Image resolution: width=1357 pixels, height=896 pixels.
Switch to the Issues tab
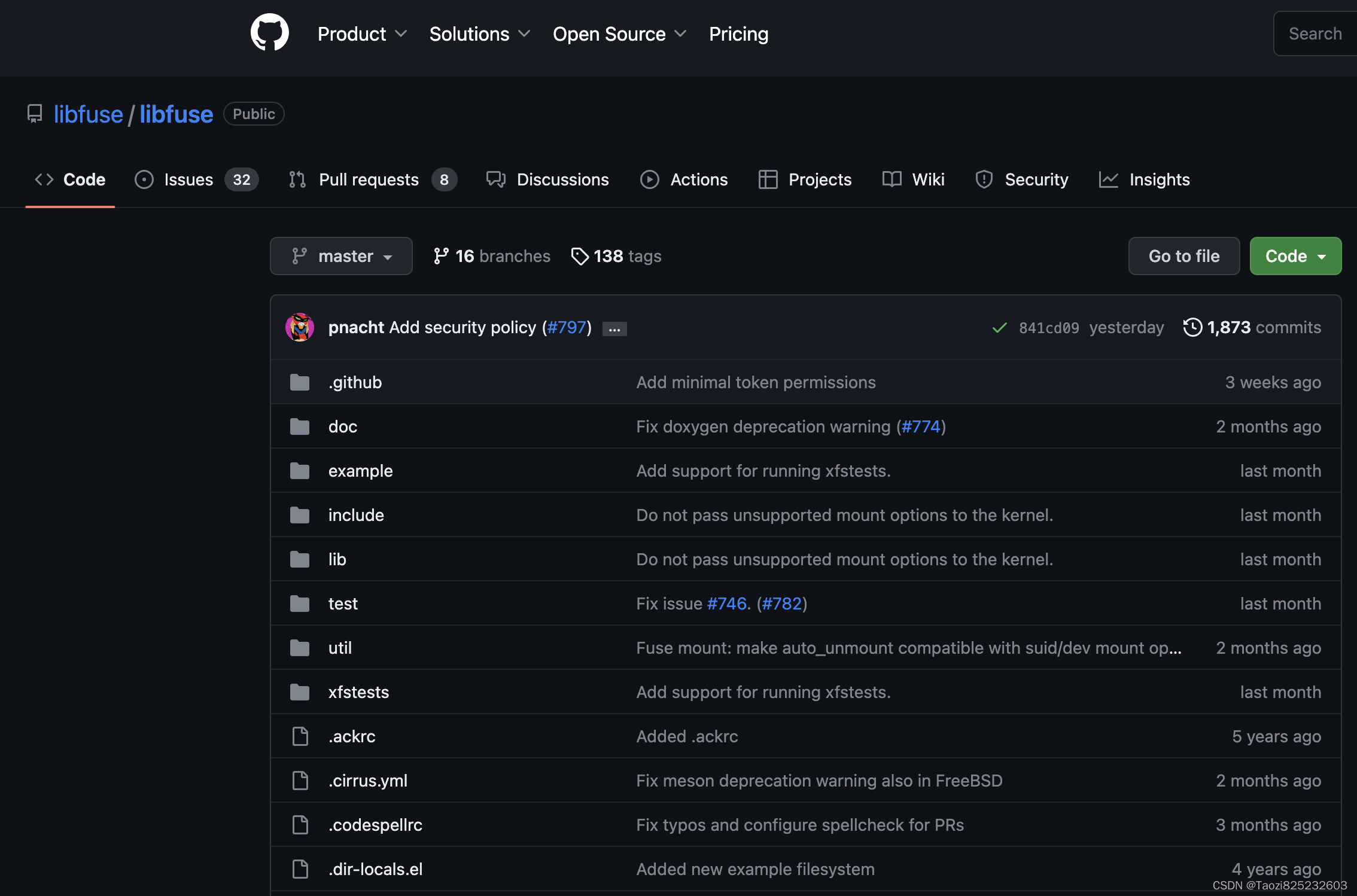tap(196, 179)
